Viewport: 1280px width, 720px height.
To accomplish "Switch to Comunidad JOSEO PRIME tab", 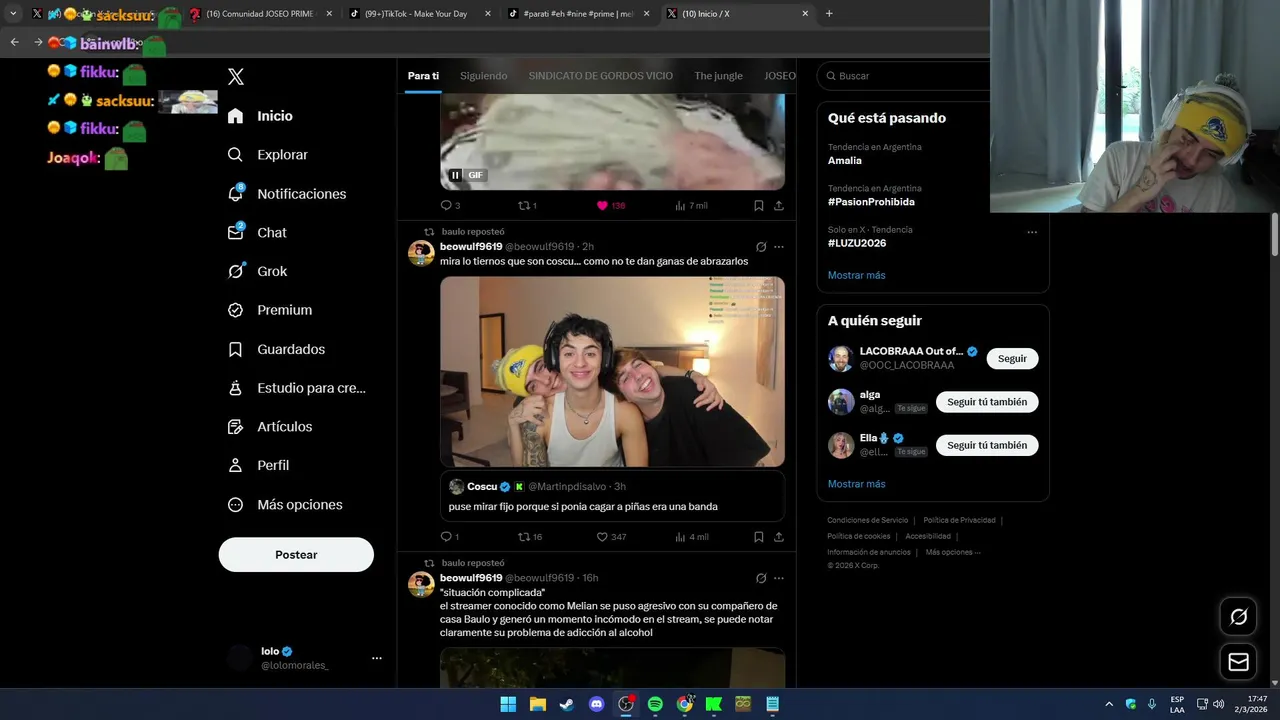I will (262, 14).
